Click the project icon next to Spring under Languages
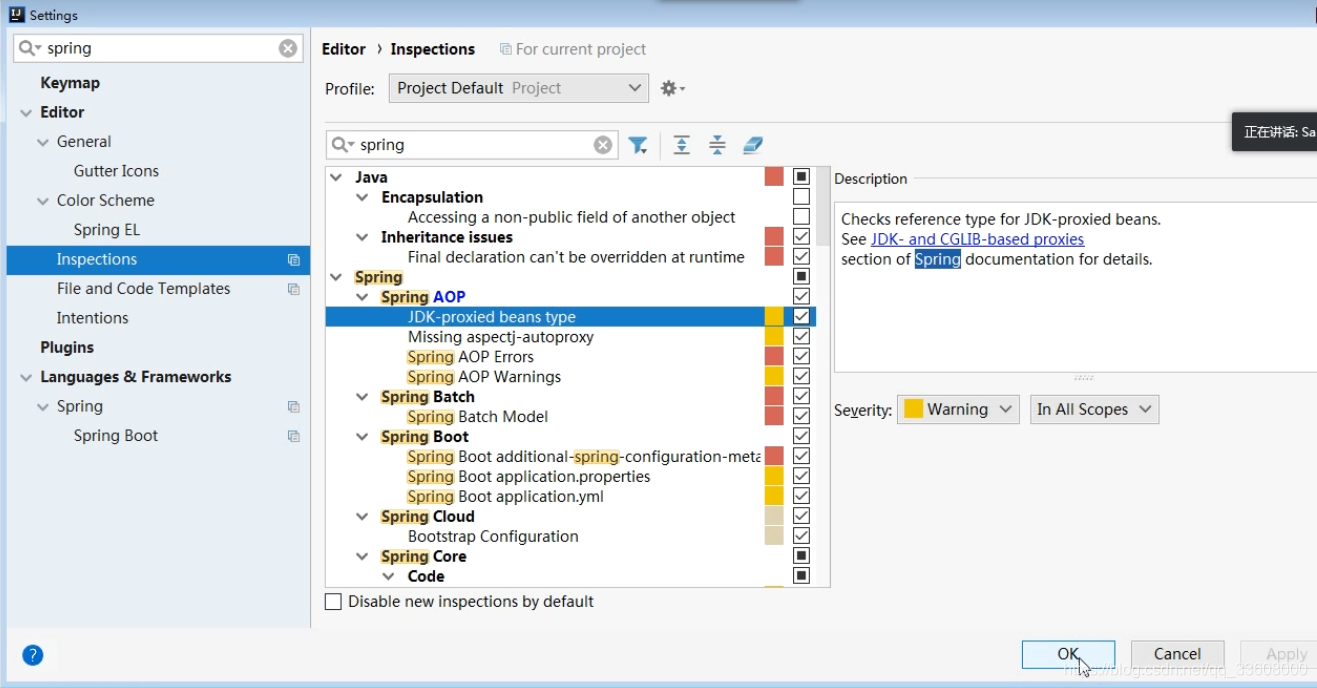This screenshot has height=688, width=1317. pyautogui.click(x=293, y=407)
